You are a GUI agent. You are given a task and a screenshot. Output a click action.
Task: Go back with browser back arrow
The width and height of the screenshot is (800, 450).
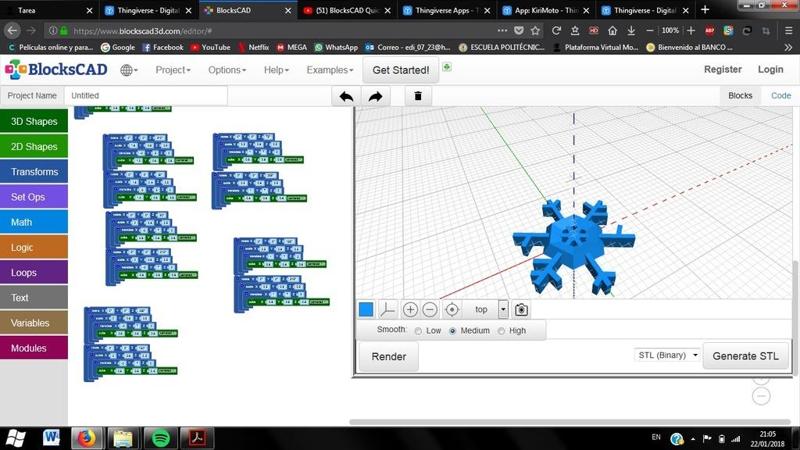coord(12,31)
